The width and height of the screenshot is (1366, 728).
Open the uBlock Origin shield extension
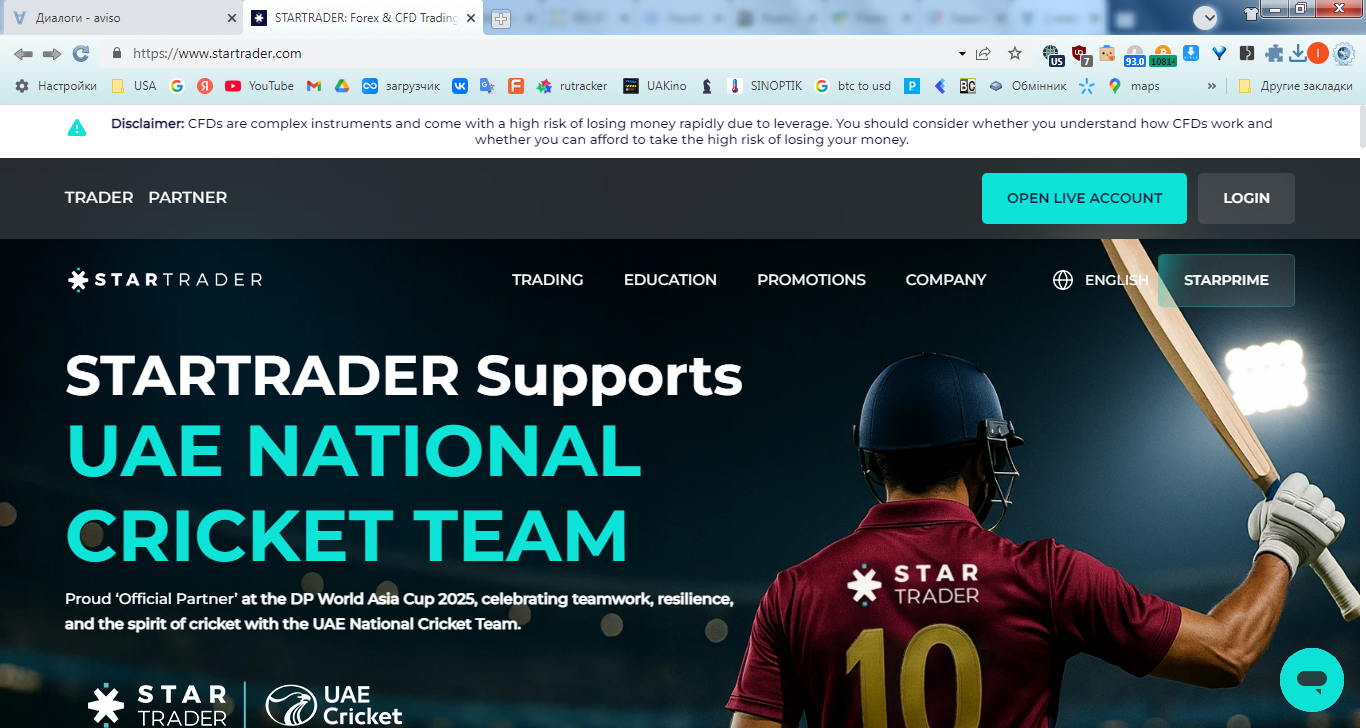(1080, 54)
